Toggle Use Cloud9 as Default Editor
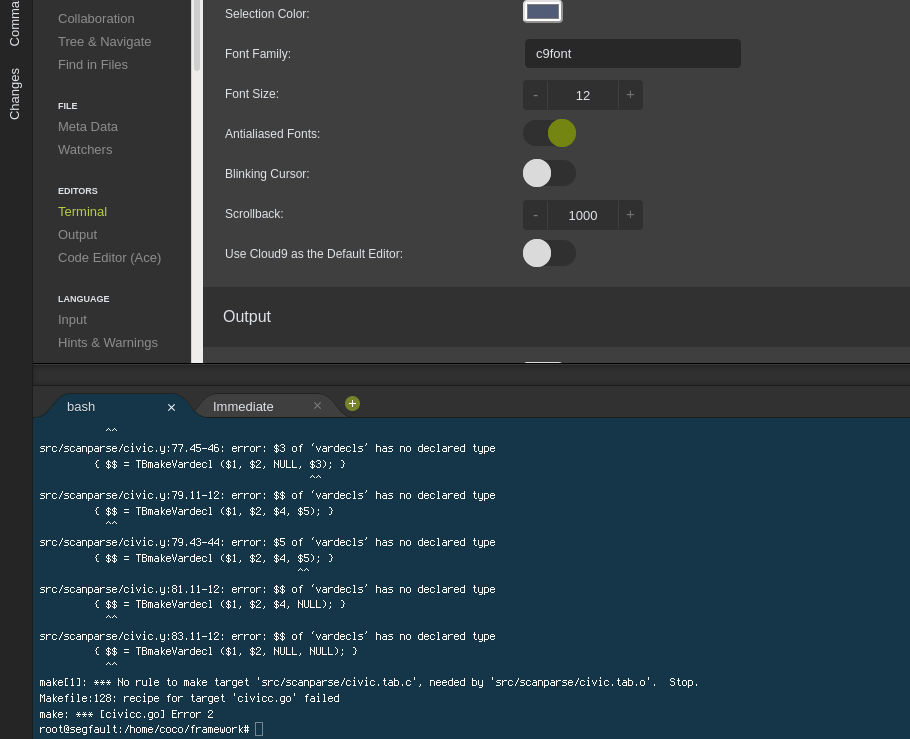The height and width of the screenshot is (739, 910). pyautogui.click(x=549, y=253)
